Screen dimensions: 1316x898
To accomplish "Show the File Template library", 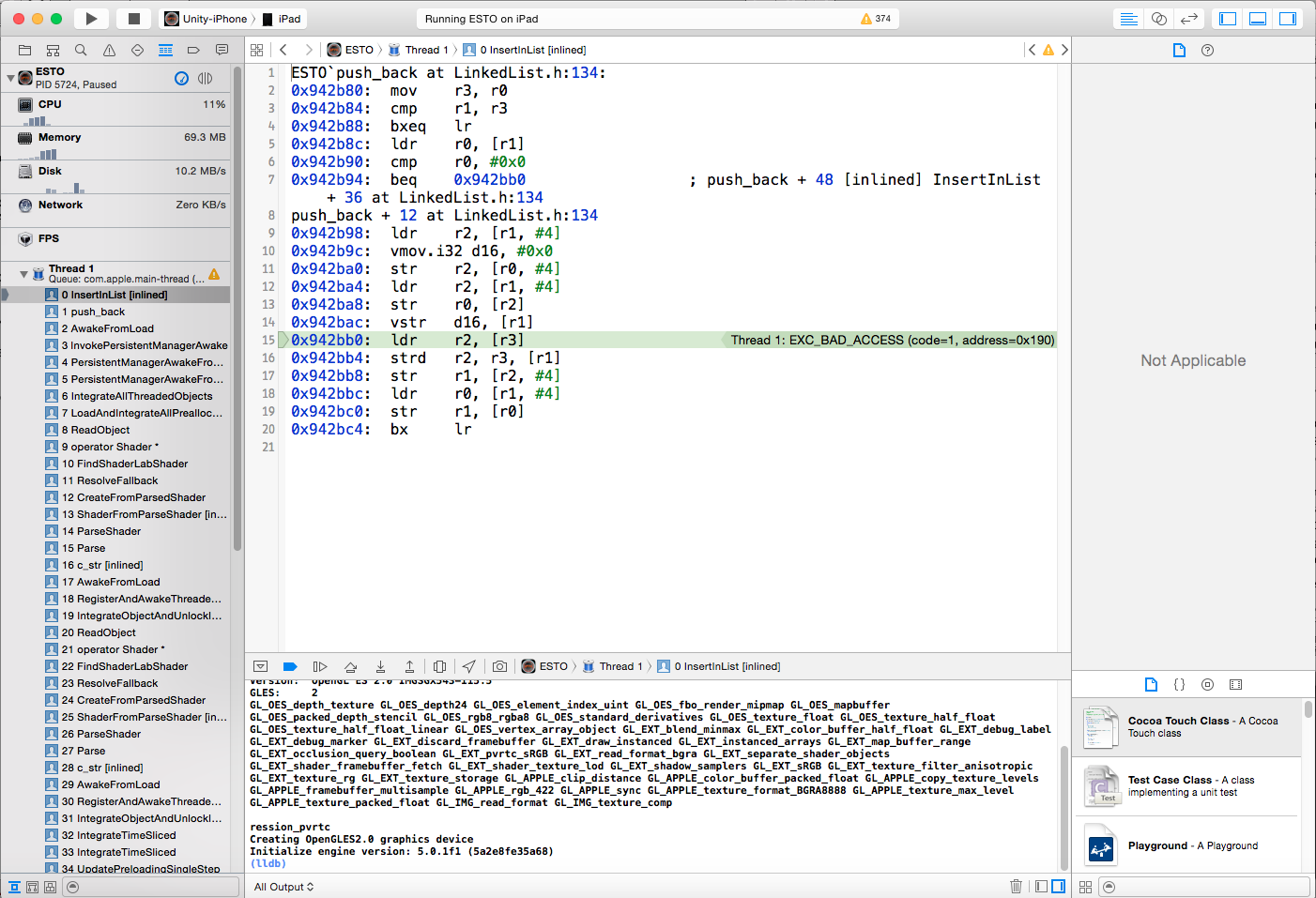I will (1151, 684).
